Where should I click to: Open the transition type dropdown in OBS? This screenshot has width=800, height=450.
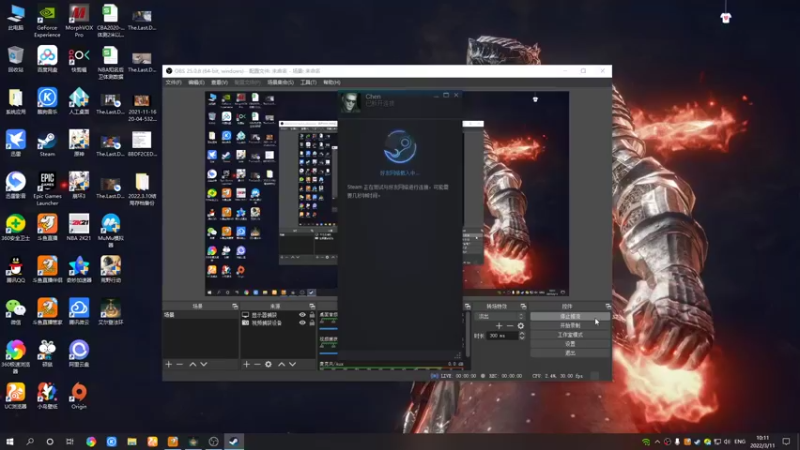499,316
